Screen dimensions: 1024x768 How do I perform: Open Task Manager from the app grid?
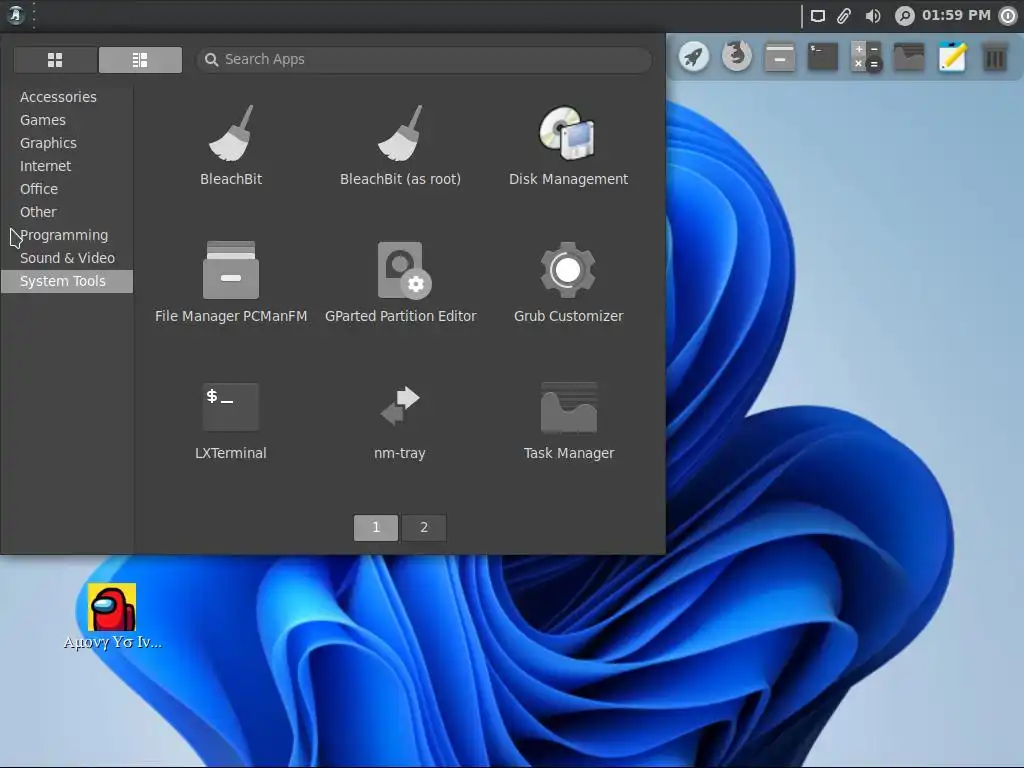[x=568, y=421]
